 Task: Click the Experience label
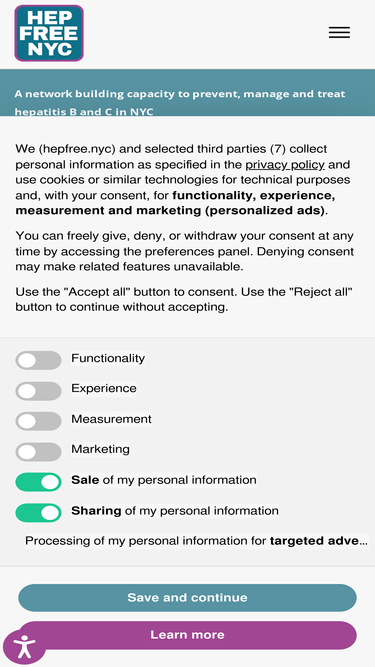point(104,388)
